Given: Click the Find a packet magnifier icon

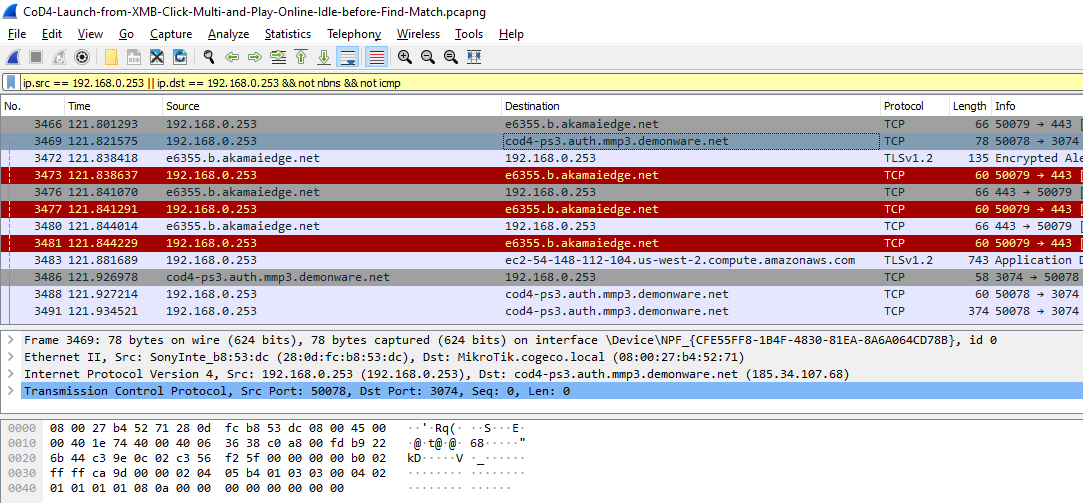Looking at the screenshot, I should coord(209,57).
